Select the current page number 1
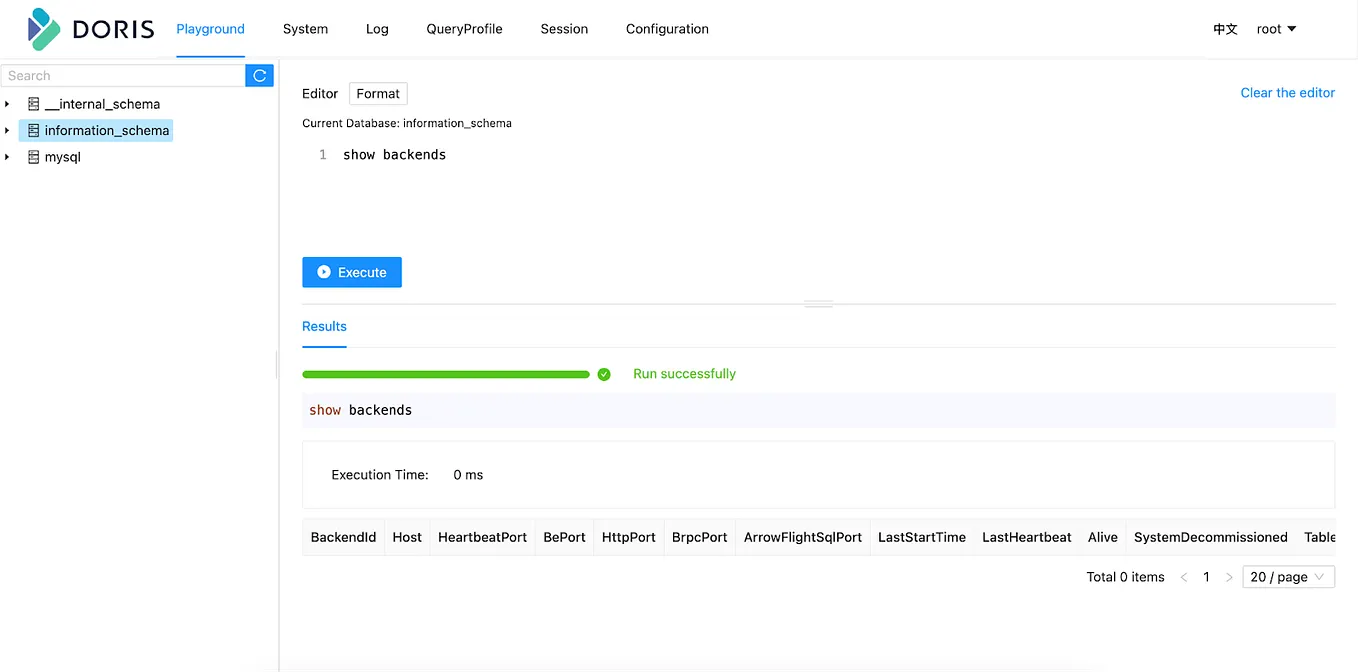Image resolution: width=1358 pixels, height=672 pixels. [1206, 577]
